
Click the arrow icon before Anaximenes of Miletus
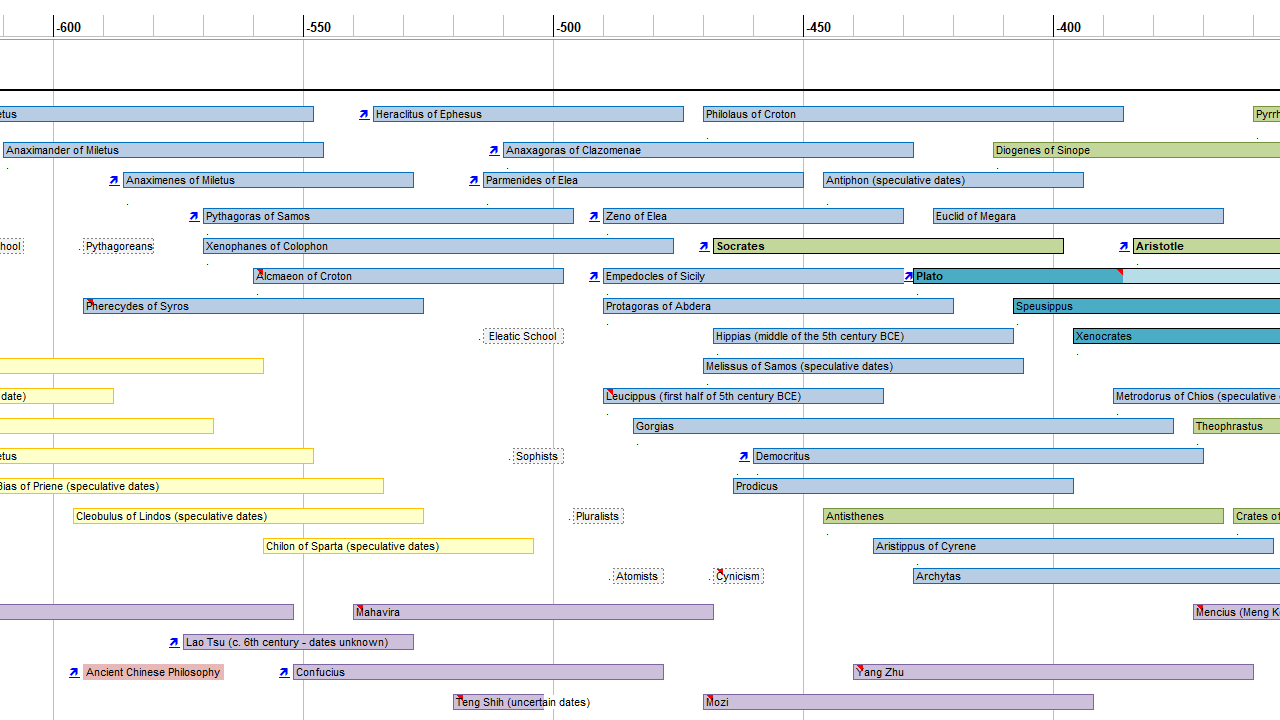[x=114, y=181]
